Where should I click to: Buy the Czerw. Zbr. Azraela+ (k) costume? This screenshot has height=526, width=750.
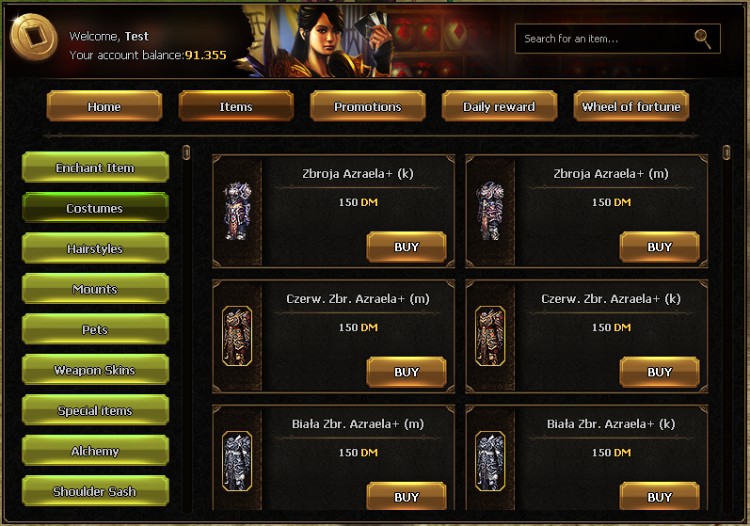pyautogui.click(x=660, y=372)
